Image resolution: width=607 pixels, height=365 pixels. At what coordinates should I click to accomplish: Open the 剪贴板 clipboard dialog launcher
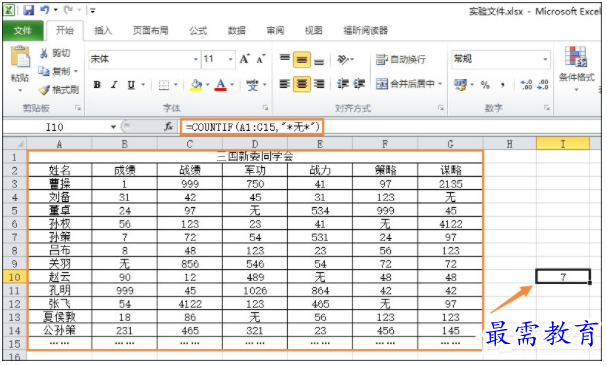click(x=78, y=108)
